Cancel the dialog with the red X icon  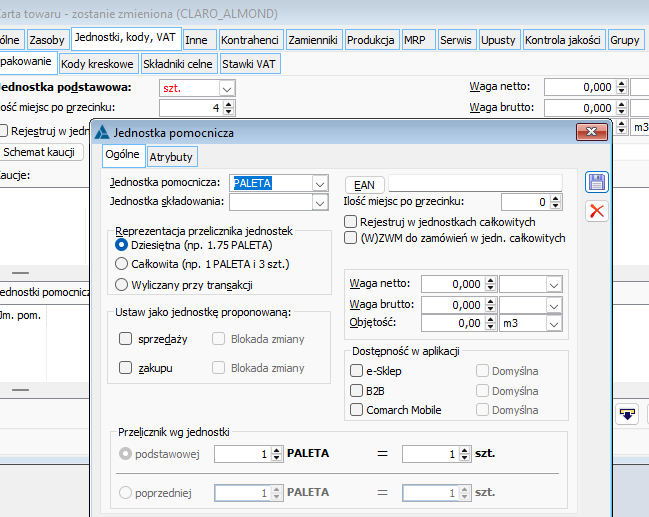point(596,211)
